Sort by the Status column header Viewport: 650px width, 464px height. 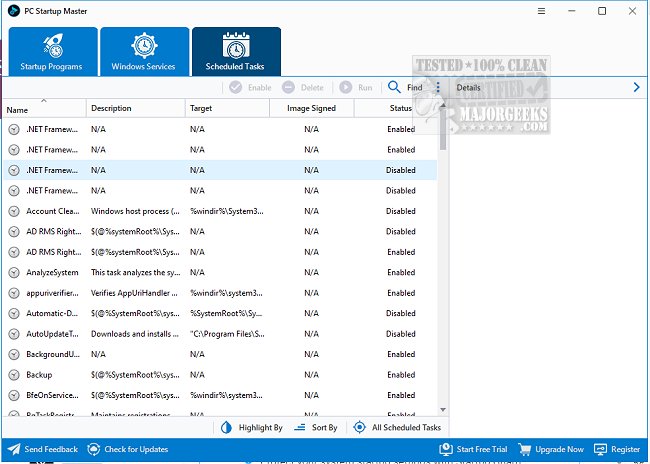click(x=396, y=108)
